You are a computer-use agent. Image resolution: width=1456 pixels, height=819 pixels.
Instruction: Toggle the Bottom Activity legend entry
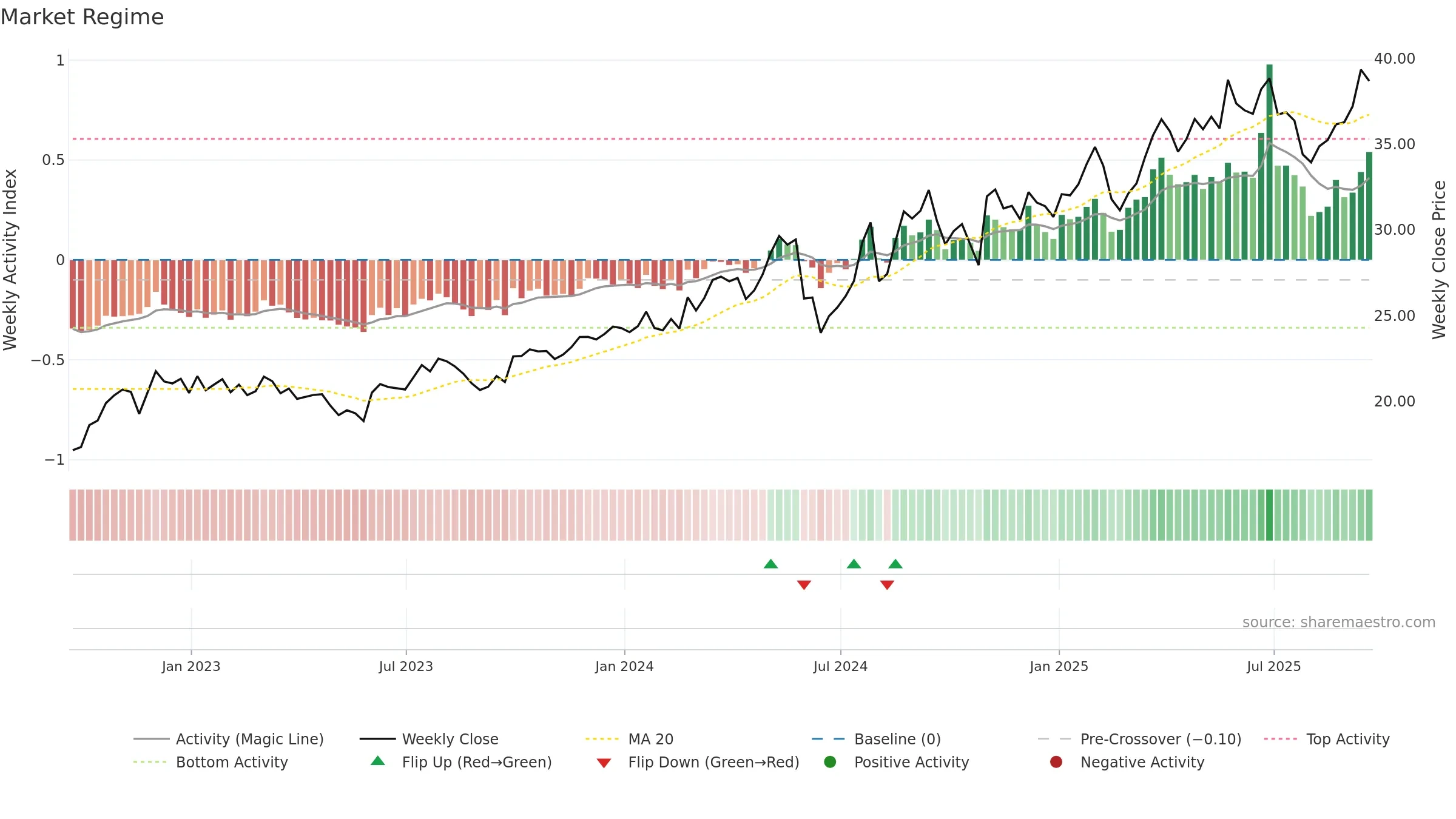tap(211, 762)
